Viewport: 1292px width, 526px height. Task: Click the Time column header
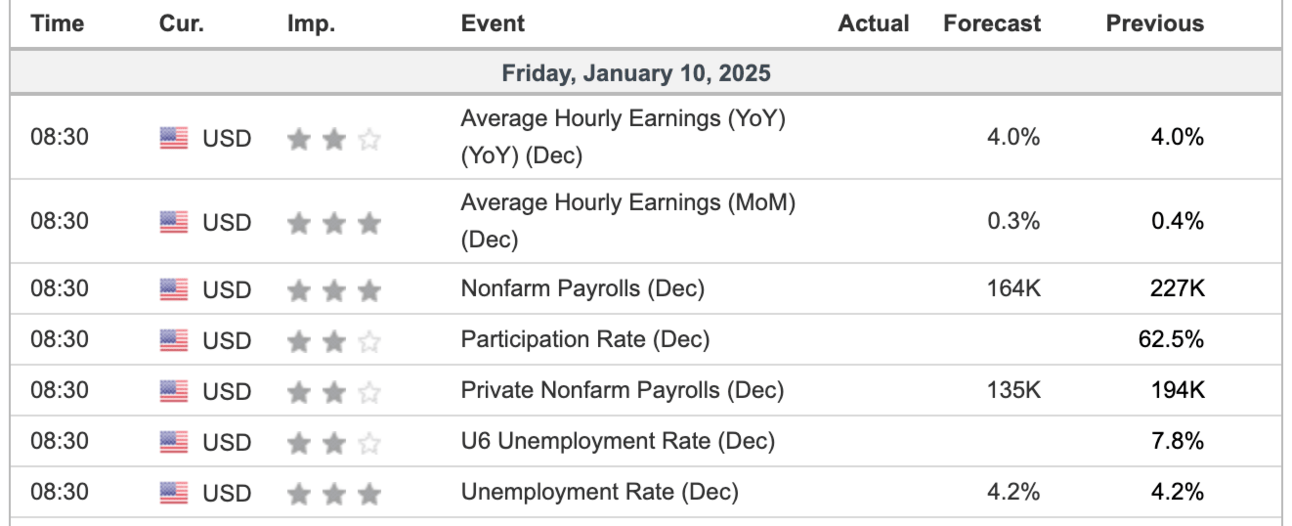pos(58,23)
